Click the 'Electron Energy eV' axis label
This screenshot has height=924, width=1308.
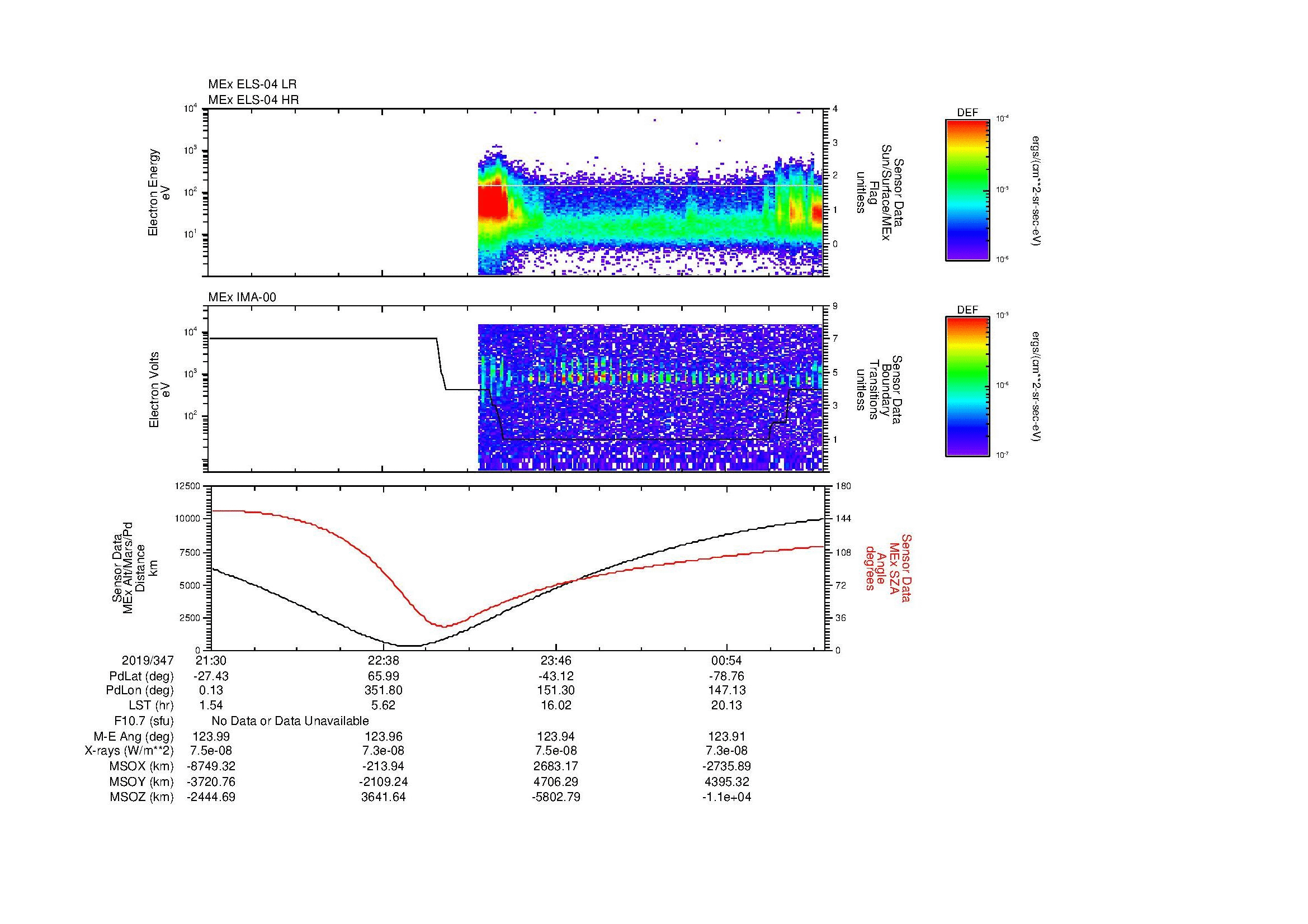pyautogui.click(x=159, y=192)
